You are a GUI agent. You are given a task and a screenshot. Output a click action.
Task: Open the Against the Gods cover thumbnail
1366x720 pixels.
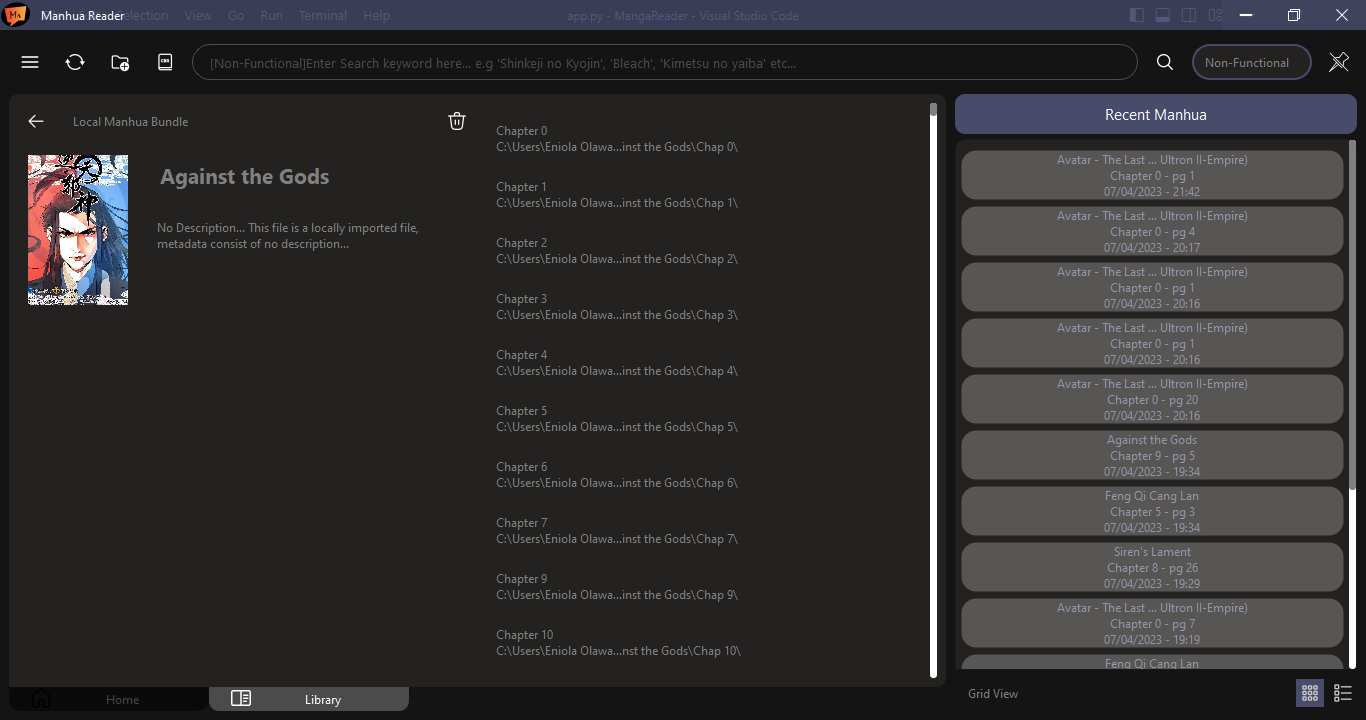(x=78, y=230)
